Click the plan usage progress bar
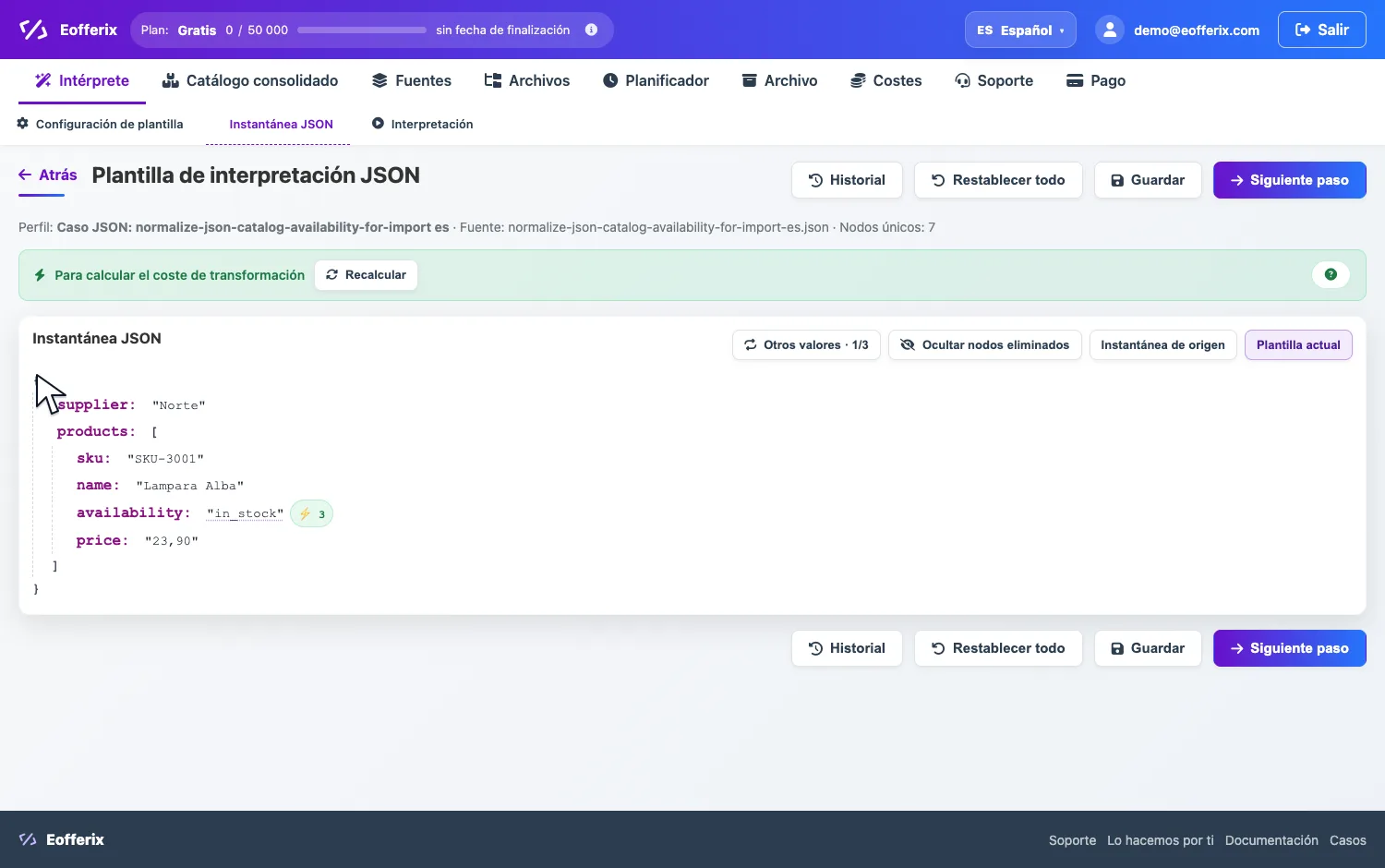This screenshot has height=868, width=1385. (362, 30)
